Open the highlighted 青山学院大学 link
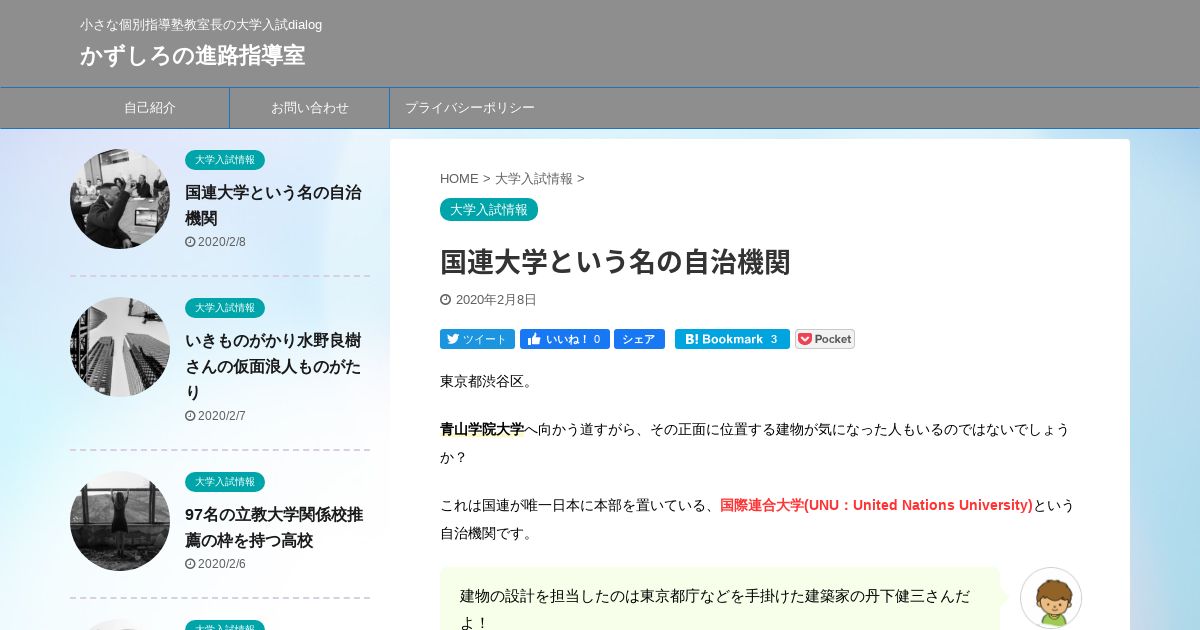The image size is (1200, 630). tap(482, 429)
